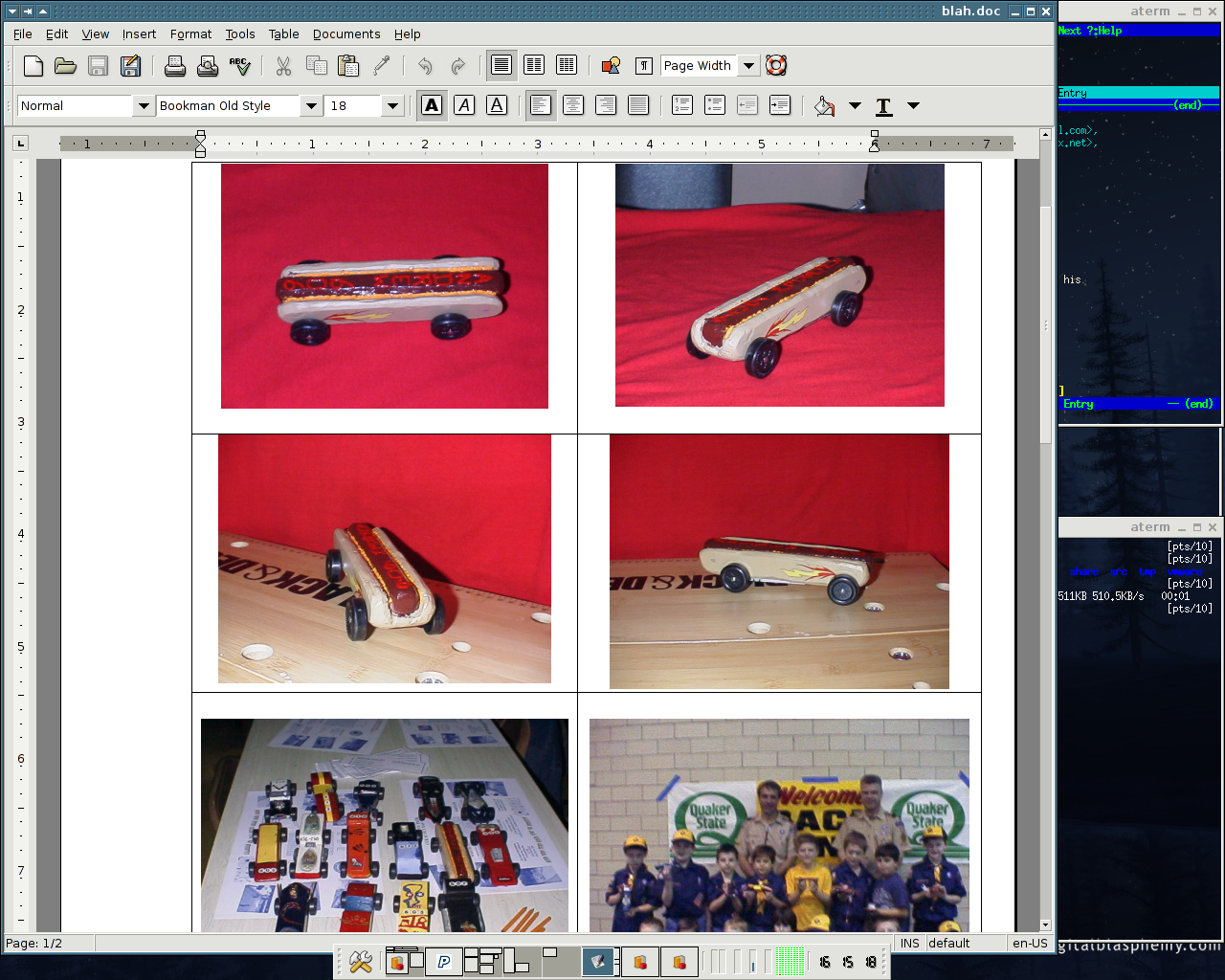Image resolution: width=1225 pixels, height=980 pixels.
Task: Open the Help menu
Action: point(408,34)
